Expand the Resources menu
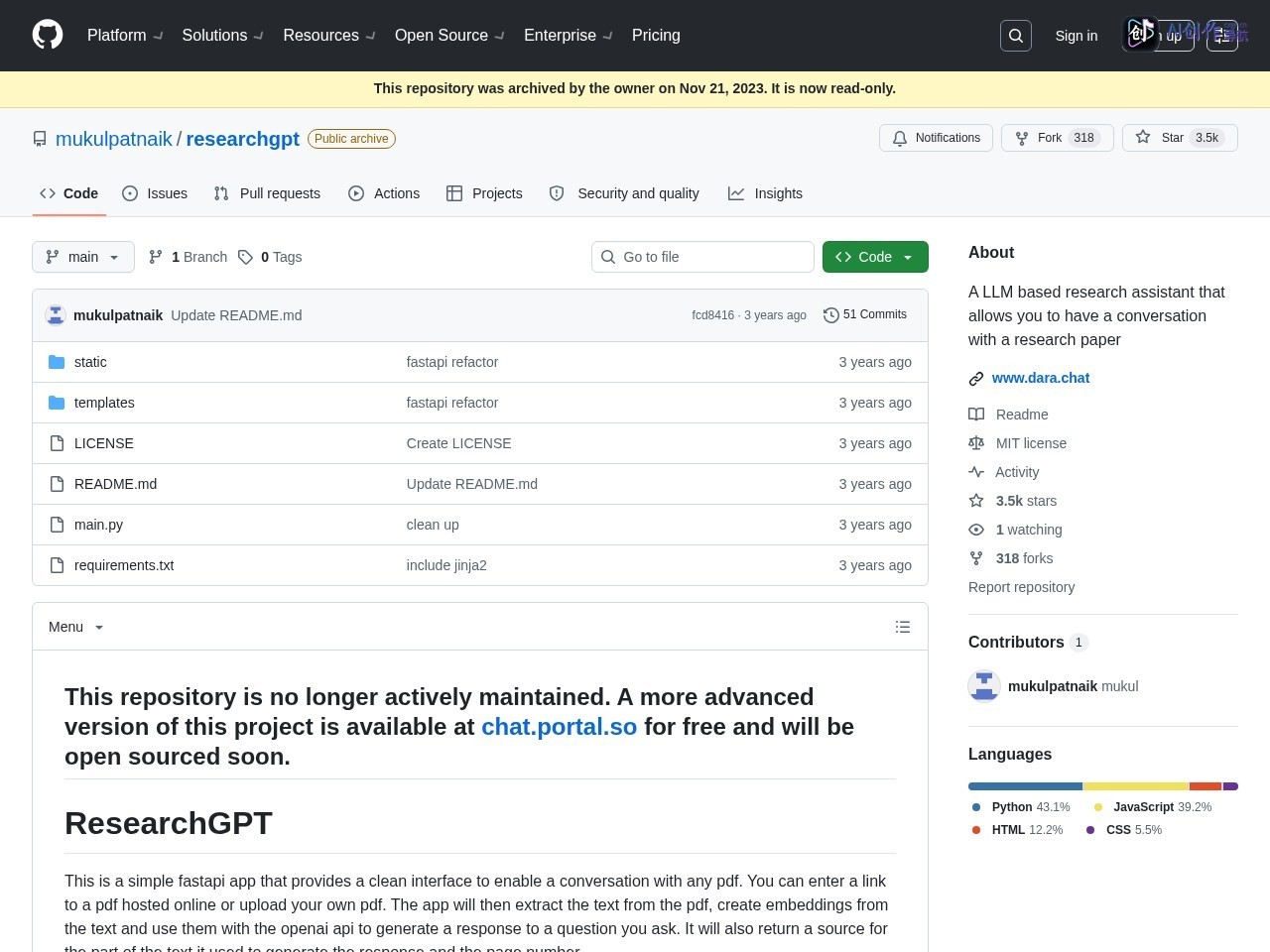Viewport: 1270px width, 952px height. pyautogui.click(x=329, y=36)
